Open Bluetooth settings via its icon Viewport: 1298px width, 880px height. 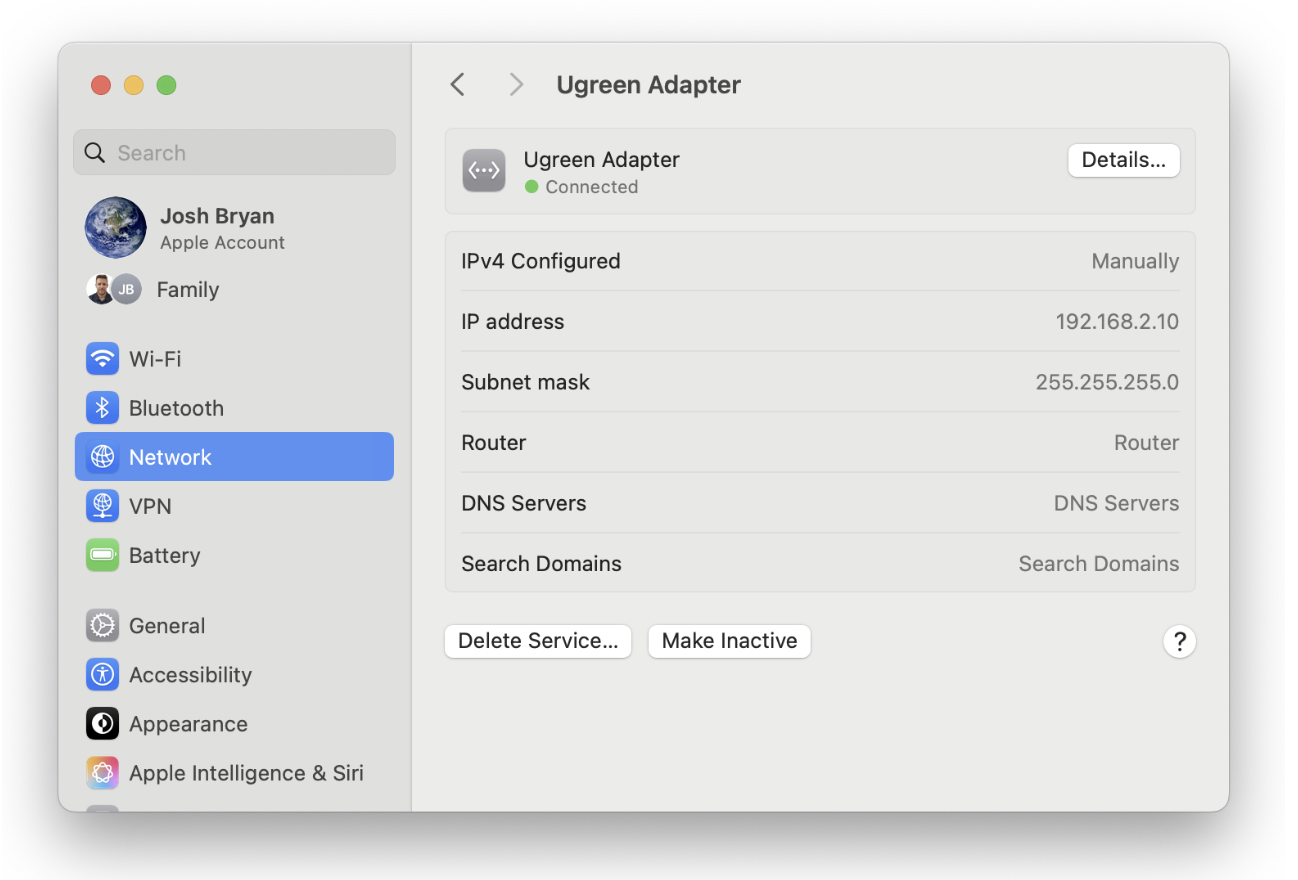click(x=102, y=408)
